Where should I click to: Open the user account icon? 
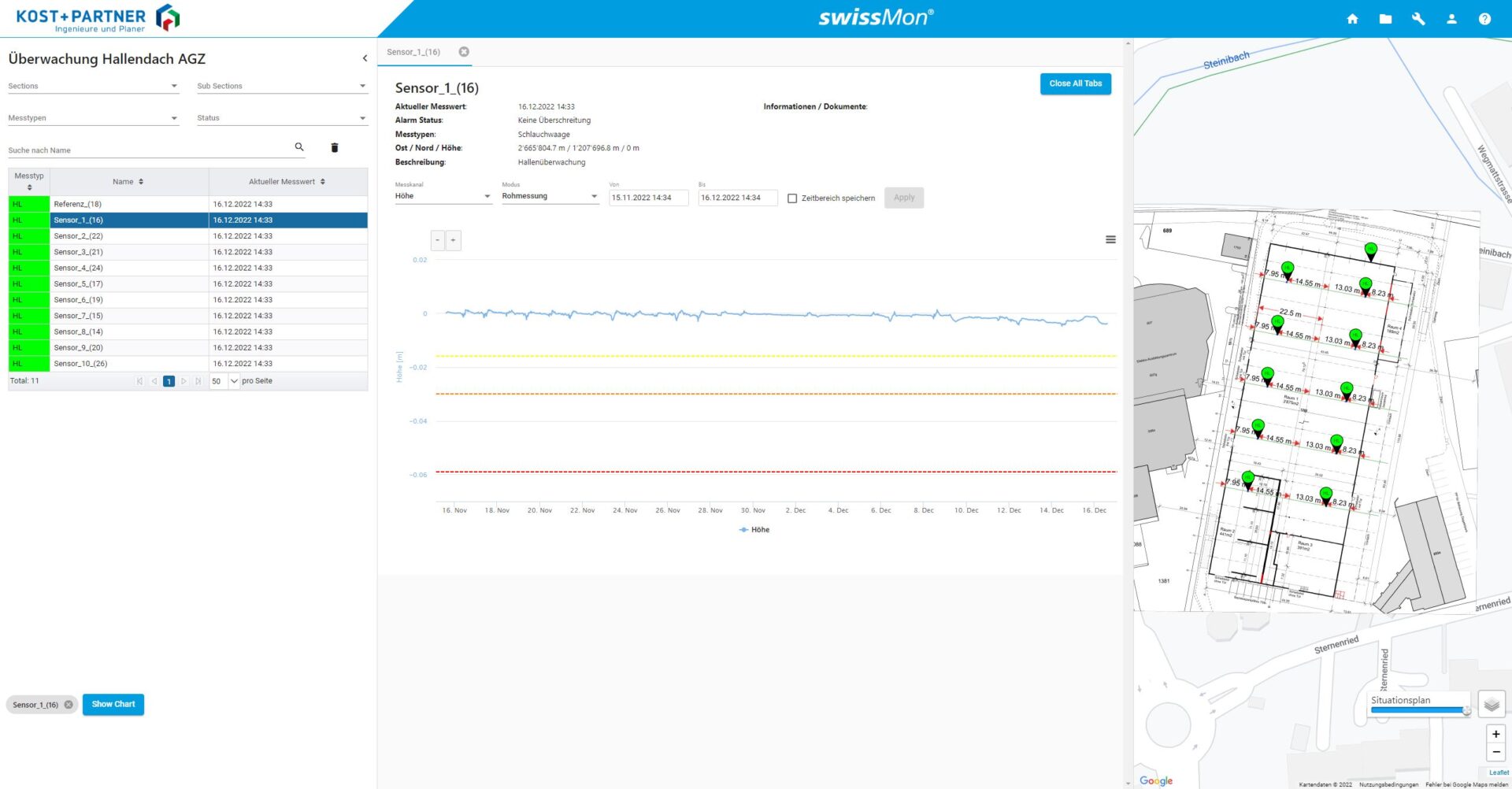click(x=1451, y=19)
